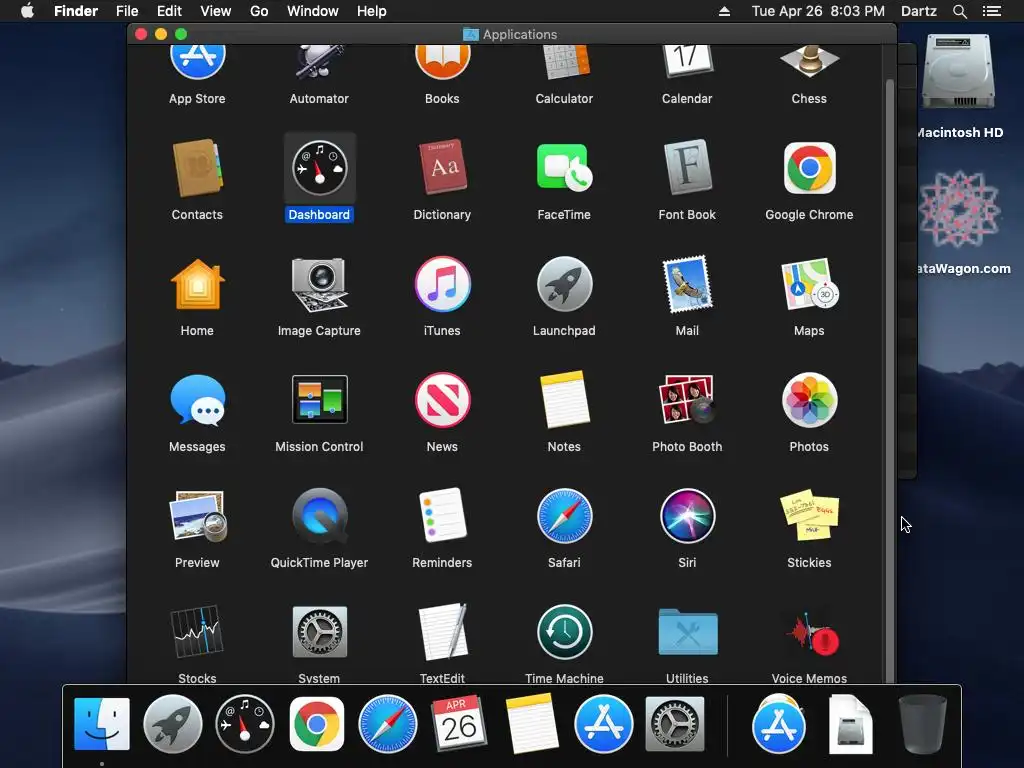Open Spotlight search in menu bar
Screen dimensions: 1024x768
[959, 11]
